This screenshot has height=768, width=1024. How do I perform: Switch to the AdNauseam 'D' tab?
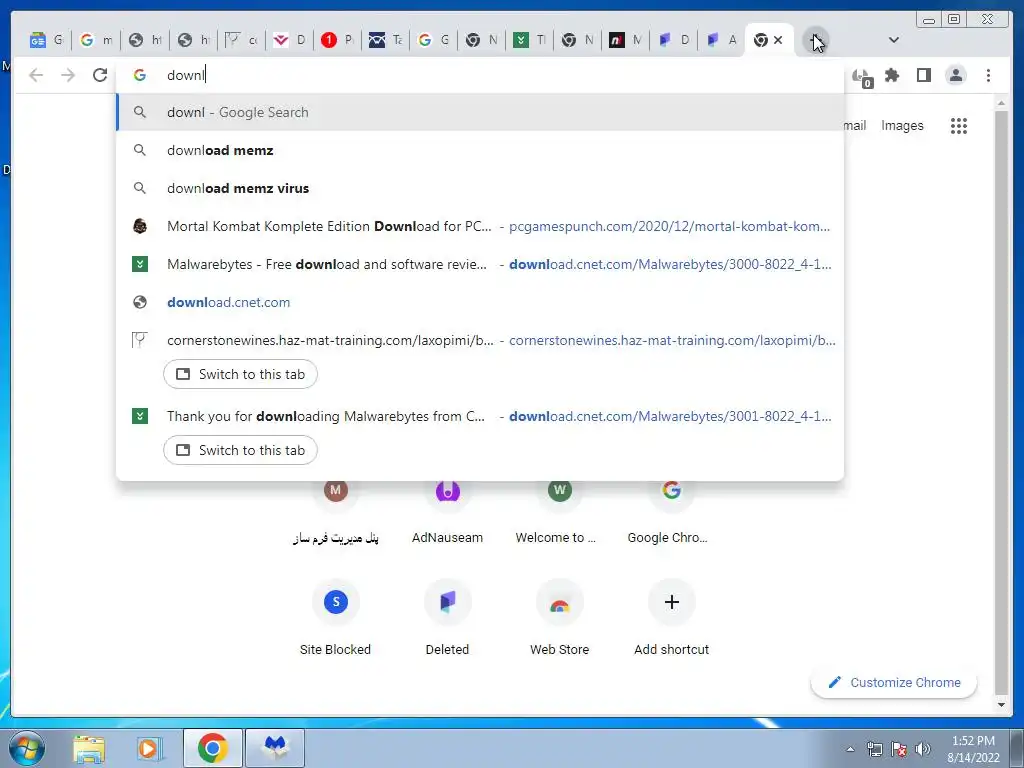(x=673, y=40)
